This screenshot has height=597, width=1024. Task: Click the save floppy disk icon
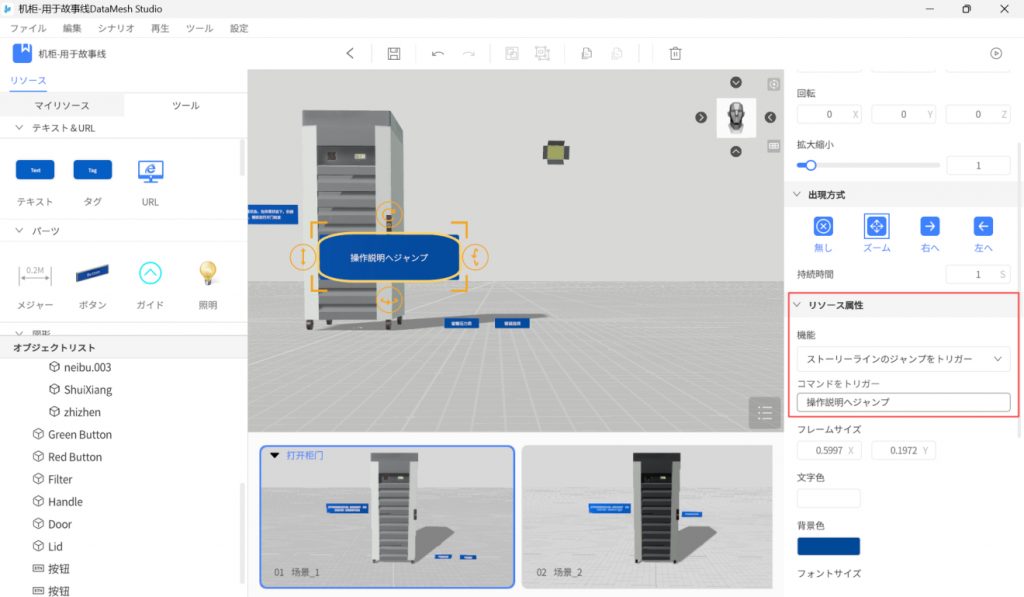click(x=394, y=53)
